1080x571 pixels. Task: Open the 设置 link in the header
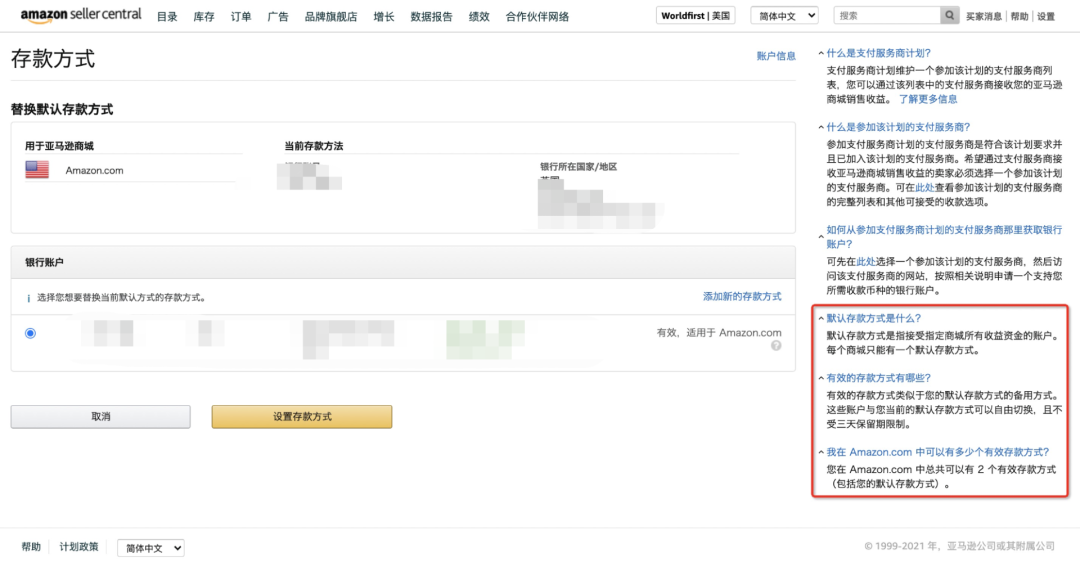coord(1046,16)
